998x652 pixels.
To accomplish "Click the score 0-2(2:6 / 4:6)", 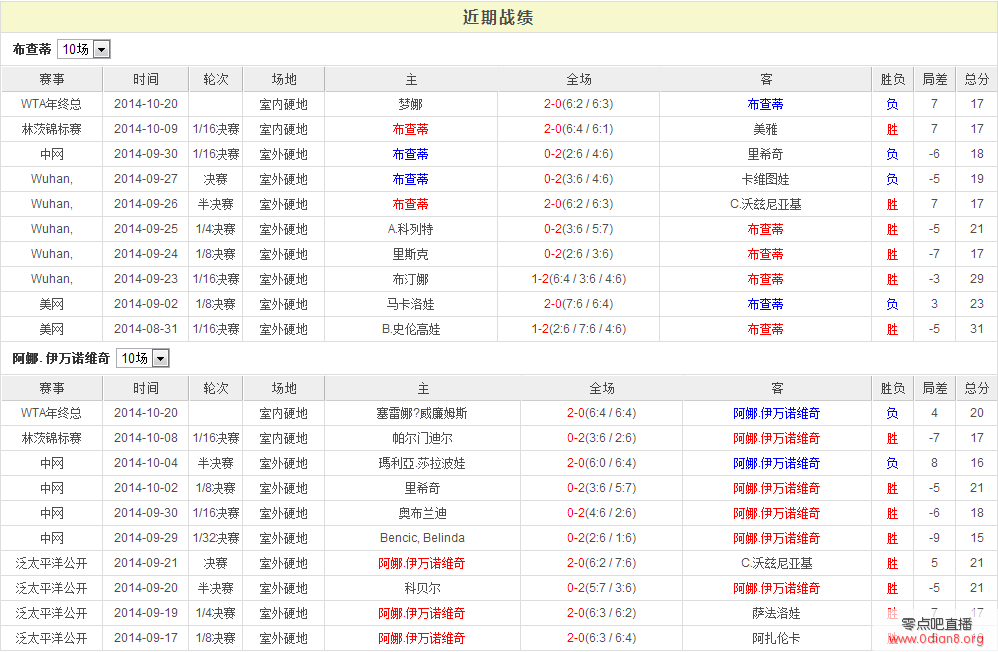I will coord(579,154).
